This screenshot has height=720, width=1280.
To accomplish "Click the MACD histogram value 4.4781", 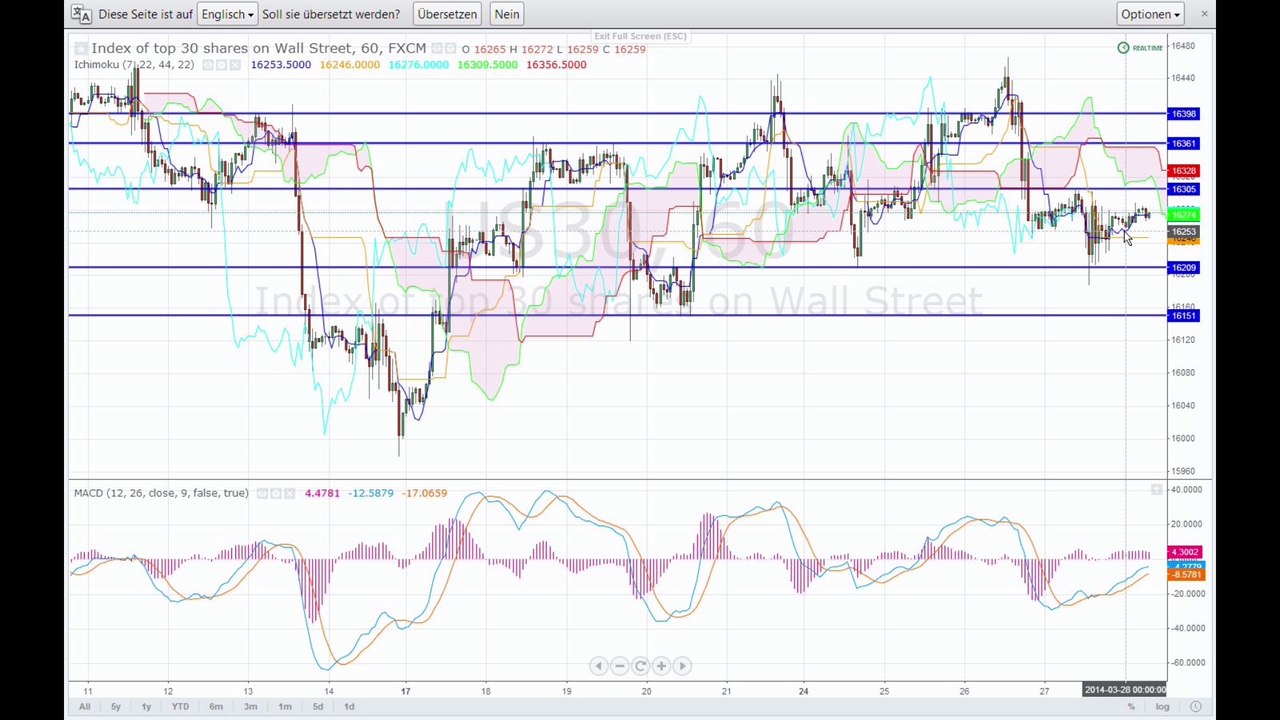I will [322, 493].
